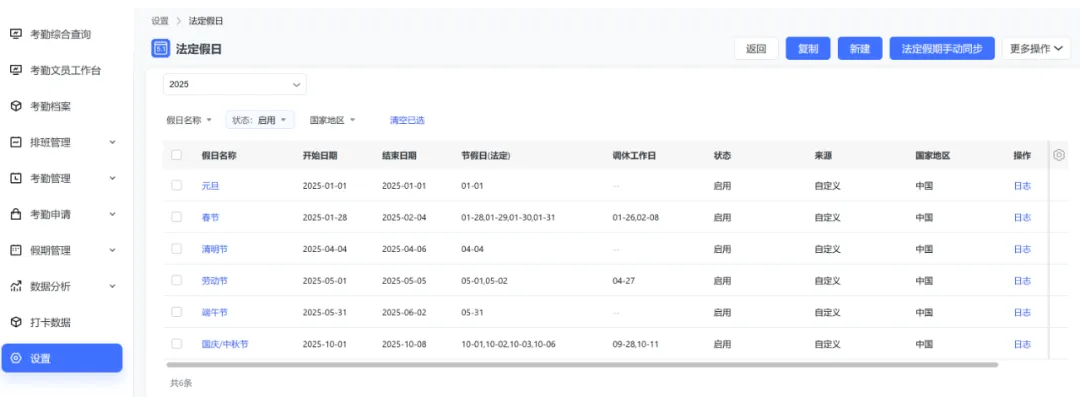Check the 清明节 row checkbox
This screenshot has height=397, width=1080.
coord(176,249)
